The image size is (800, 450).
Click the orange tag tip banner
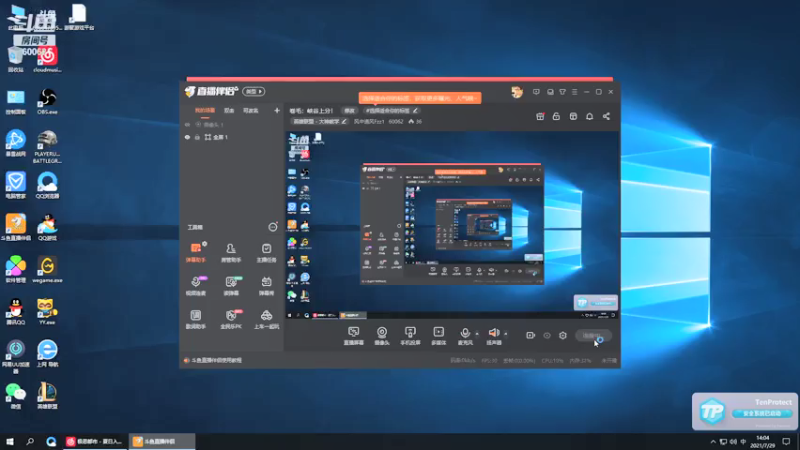click(x=419, y=97)
